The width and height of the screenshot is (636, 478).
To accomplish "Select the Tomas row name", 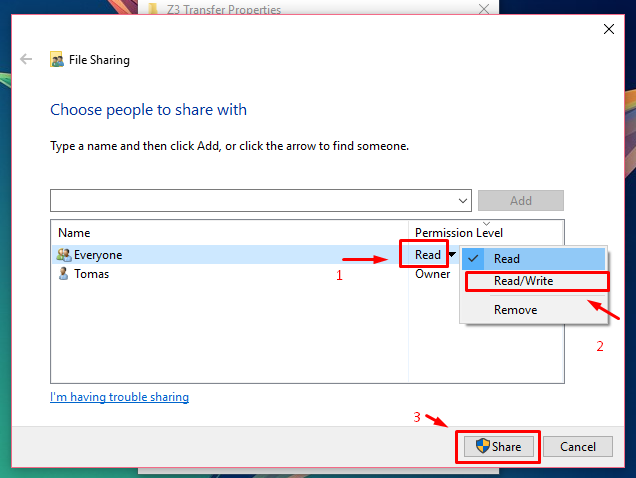I will 91,274.
